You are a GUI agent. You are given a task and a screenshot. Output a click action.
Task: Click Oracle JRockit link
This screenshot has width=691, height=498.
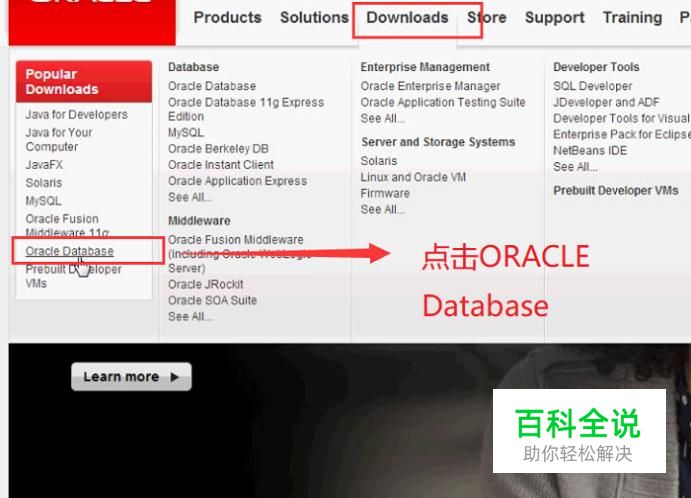(205, 284)
